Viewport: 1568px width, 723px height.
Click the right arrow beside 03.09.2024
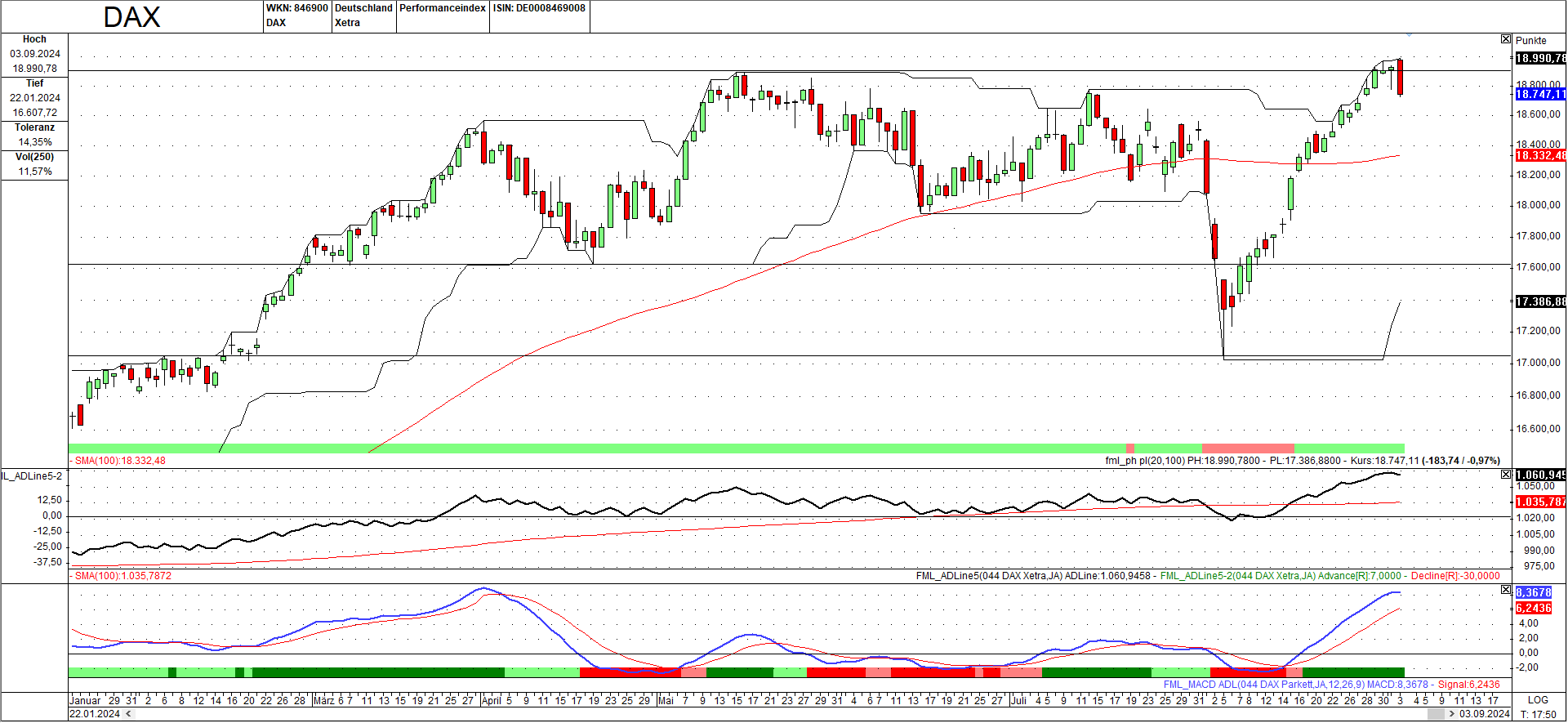tap(1451, 714)
